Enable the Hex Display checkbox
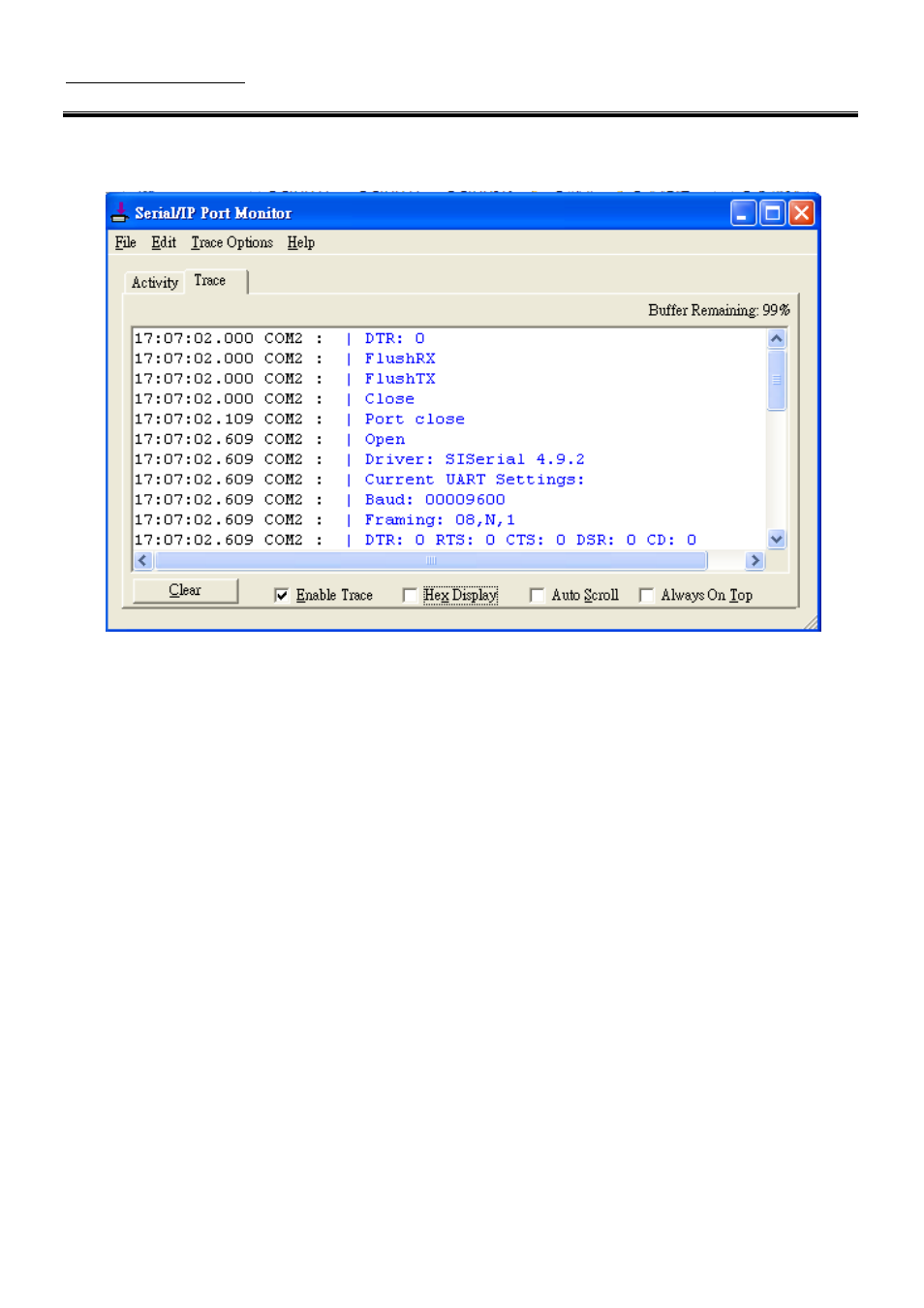 click(x=410, y=595)
